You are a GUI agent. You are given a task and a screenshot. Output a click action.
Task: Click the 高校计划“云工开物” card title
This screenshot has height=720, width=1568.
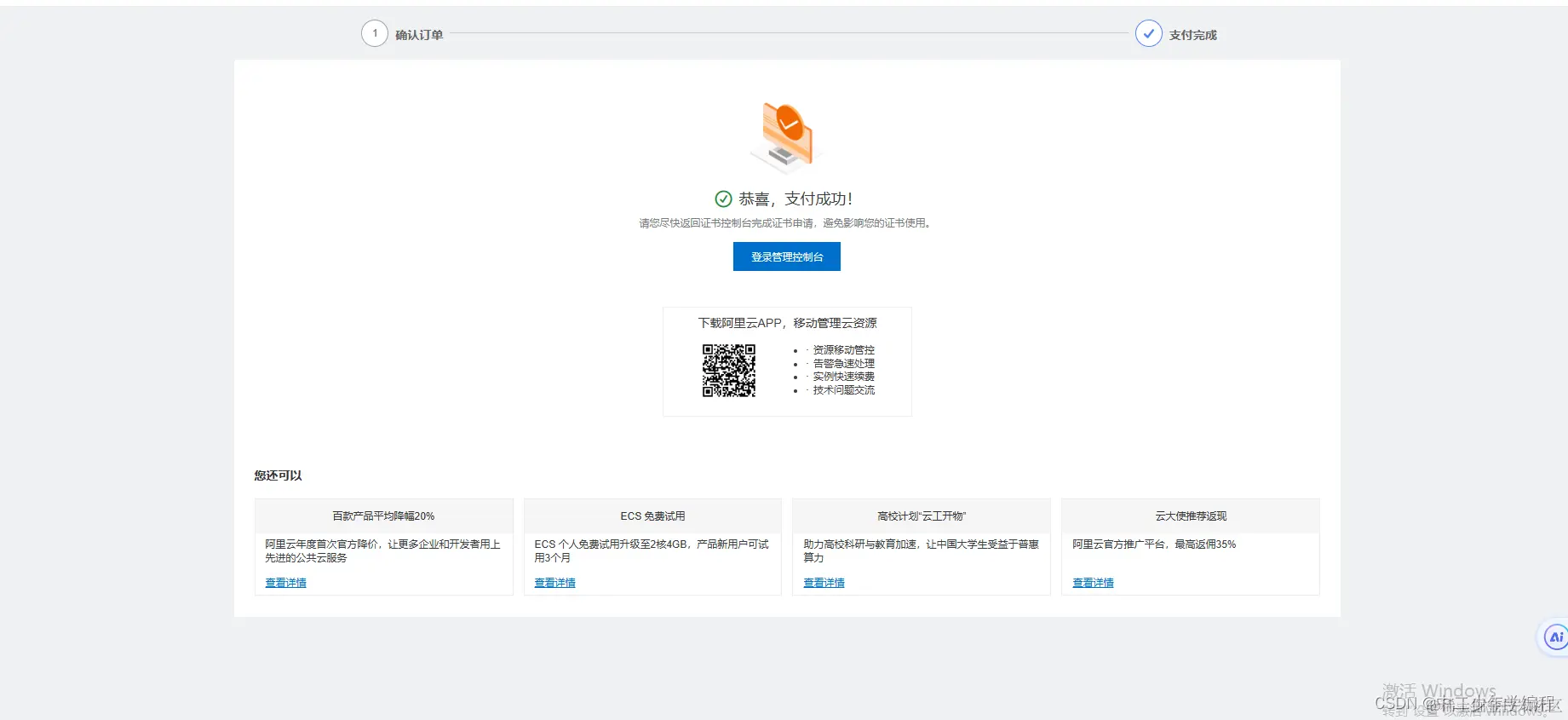click(x=922, y=516)
